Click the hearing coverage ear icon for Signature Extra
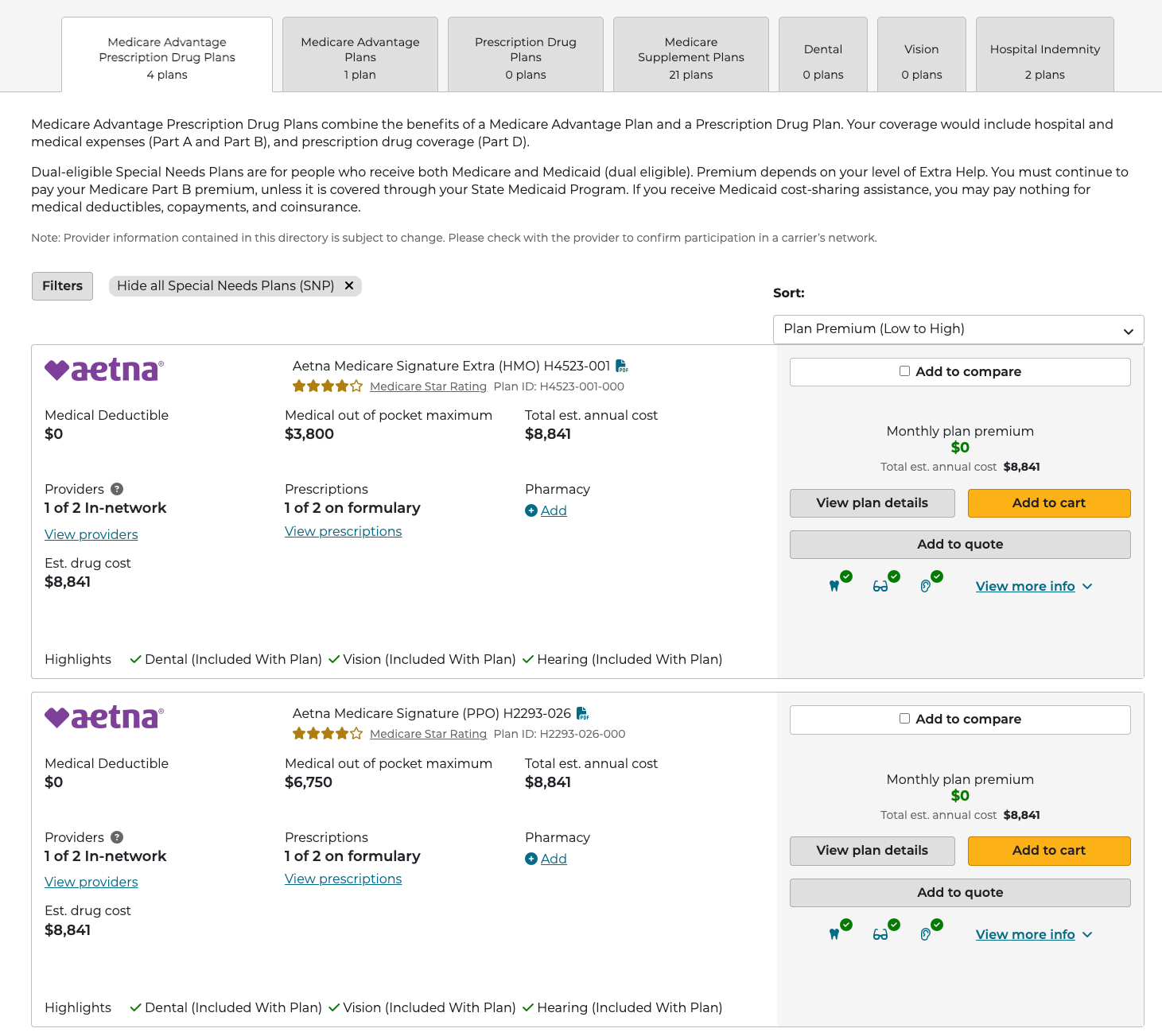The image size is (1162, 1036). point(928,584)
